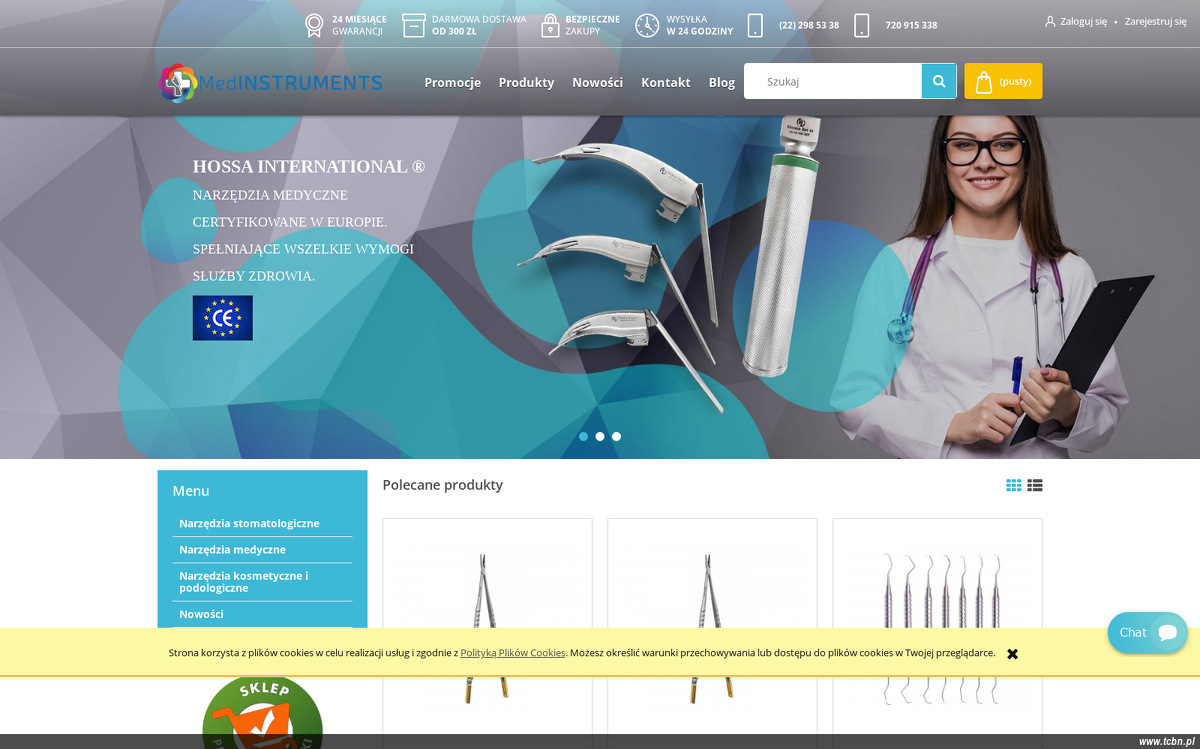
Task: Click the user icon next to Zaloguj się
Action: tap(1050, 21)
